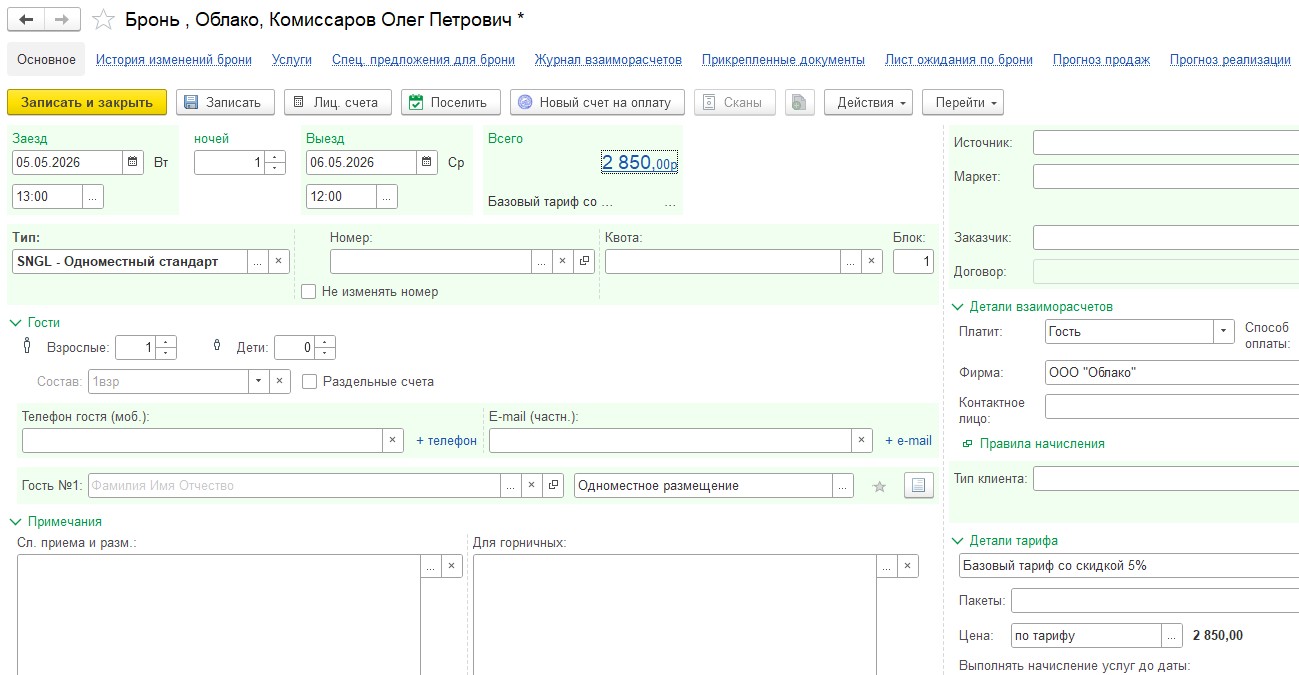Image resolution: width=1299 pixels, height=675 pixels.
Task: Go back with the left arrow button
Action: 26,20
